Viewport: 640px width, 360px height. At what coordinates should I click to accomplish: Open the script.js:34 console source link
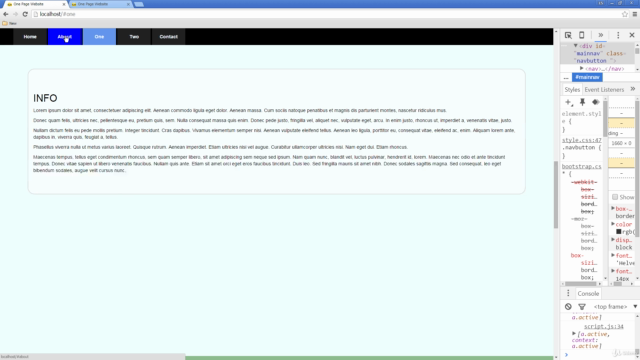(604, 326)
